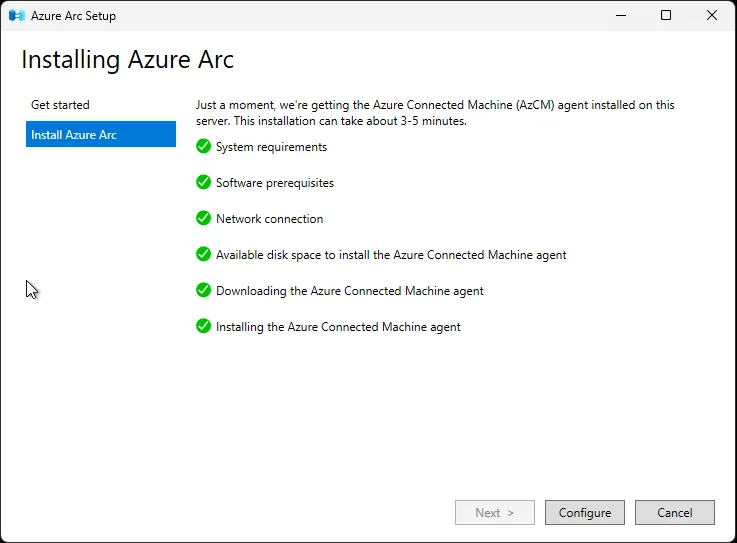737x543 pixels.
Task: Click the Azure Arc Setup title bar icon
Action: point(16,16)
